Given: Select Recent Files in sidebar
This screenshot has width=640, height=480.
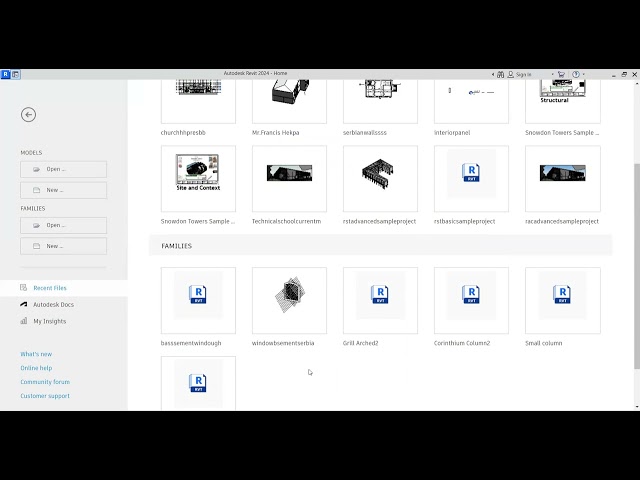Looking at the screenshot, I should point(64,288).
